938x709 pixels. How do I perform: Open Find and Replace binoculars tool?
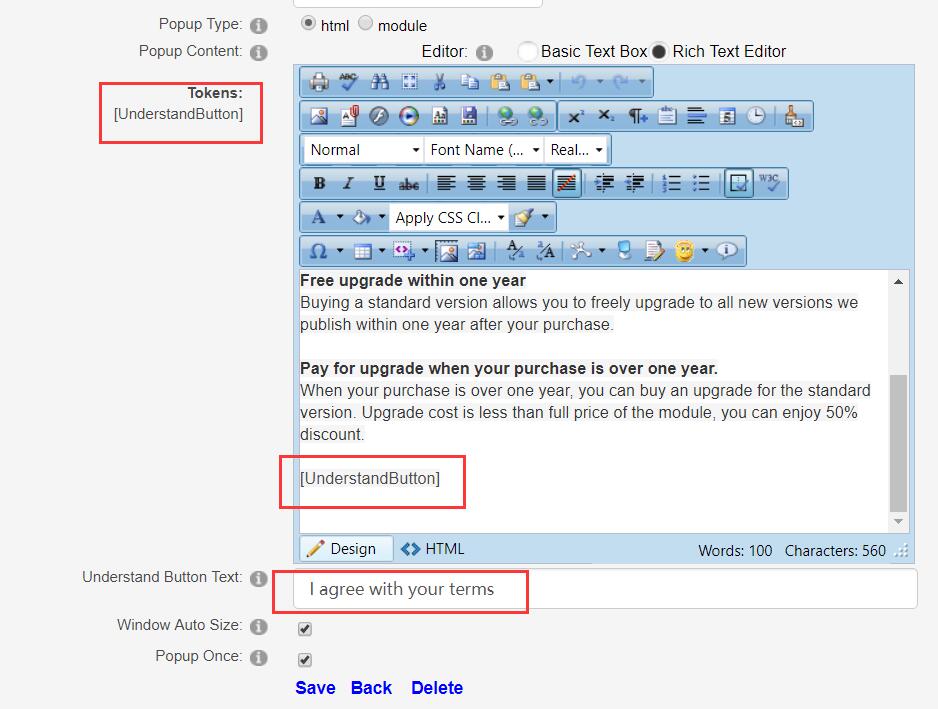click(379, 81)
